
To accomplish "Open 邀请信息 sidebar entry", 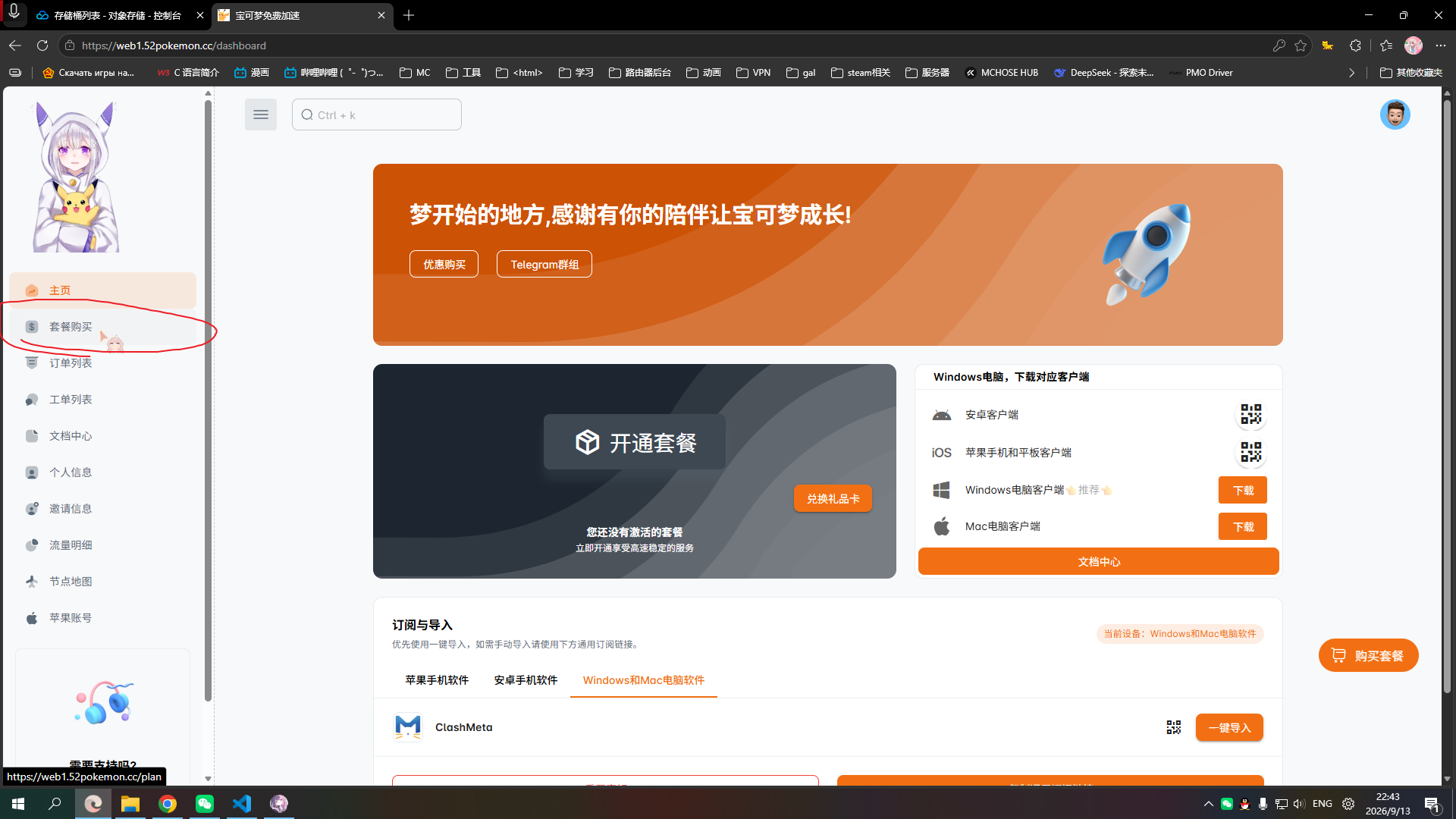I will pyautogui.click(x=102, y=509).
